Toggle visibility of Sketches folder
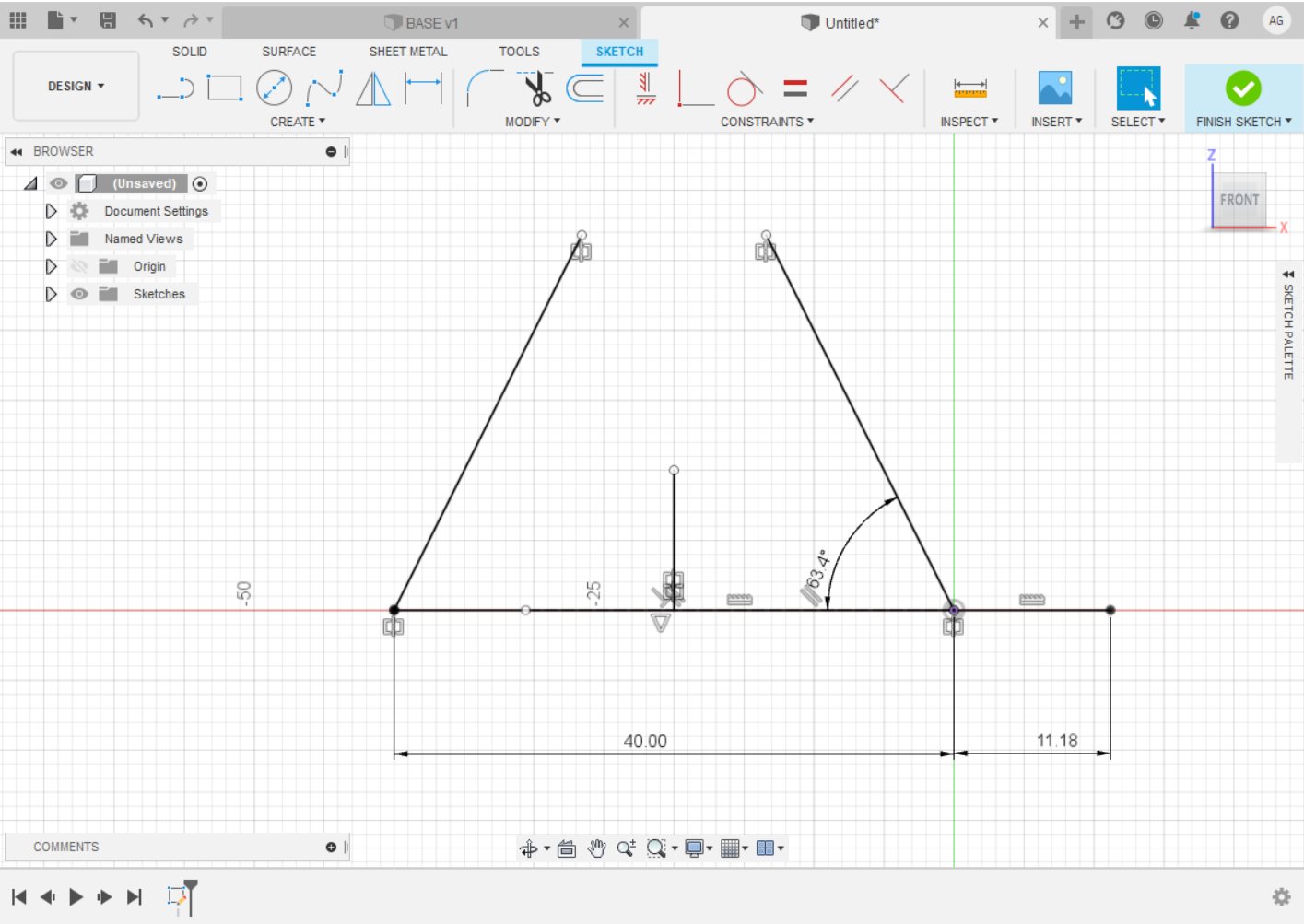Screen dimensions: 1304x924 click(79, 294)
